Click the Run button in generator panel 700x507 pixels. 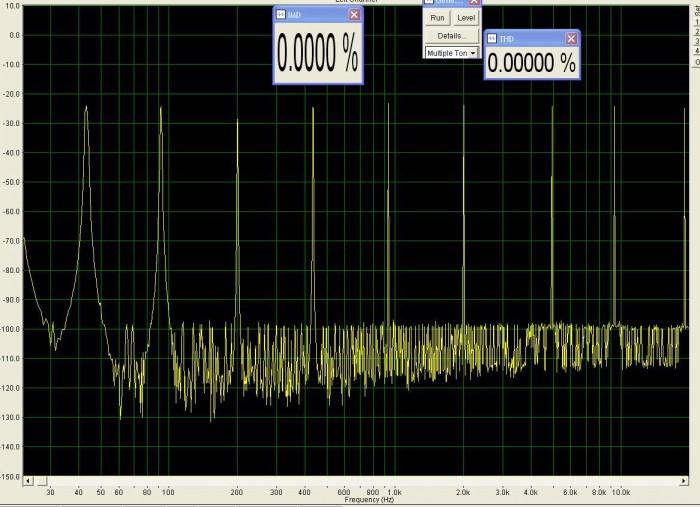[x=437, y=18]
